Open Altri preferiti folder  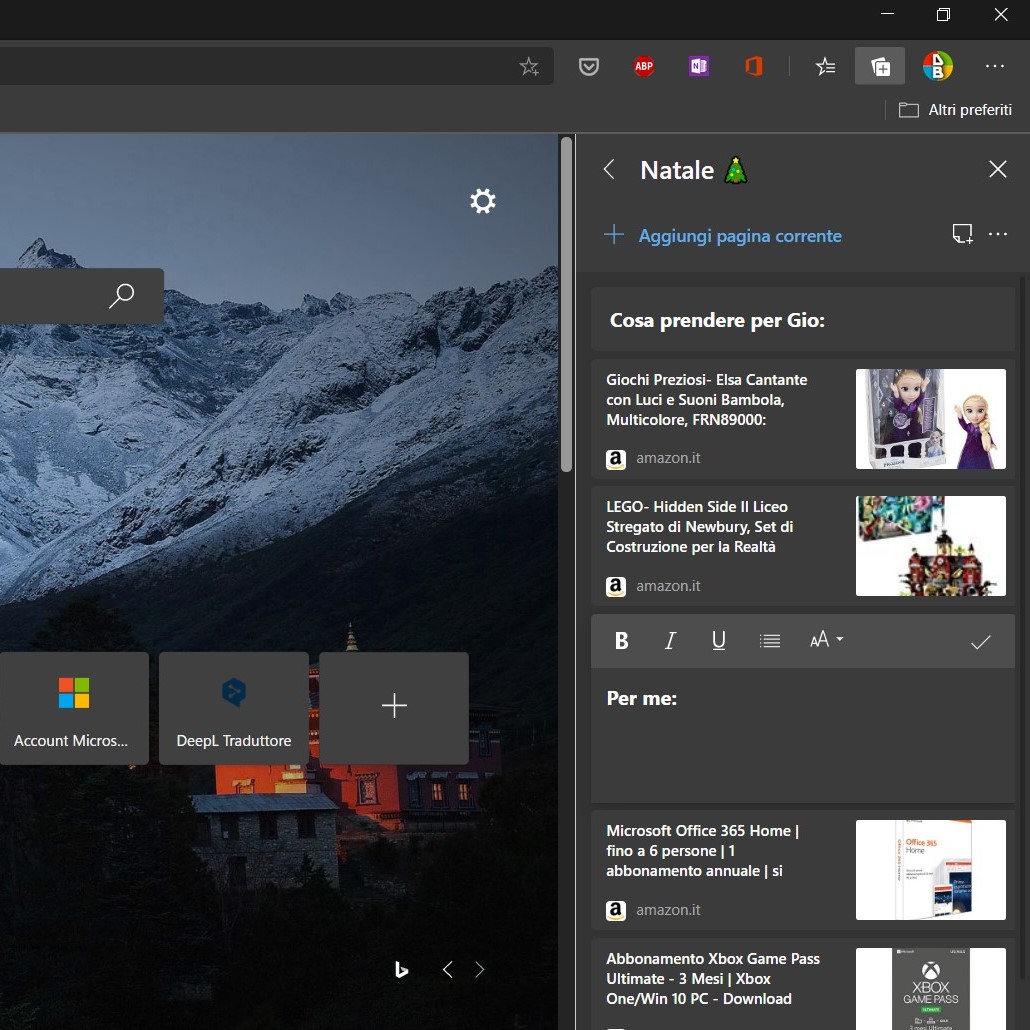[955, 110]
